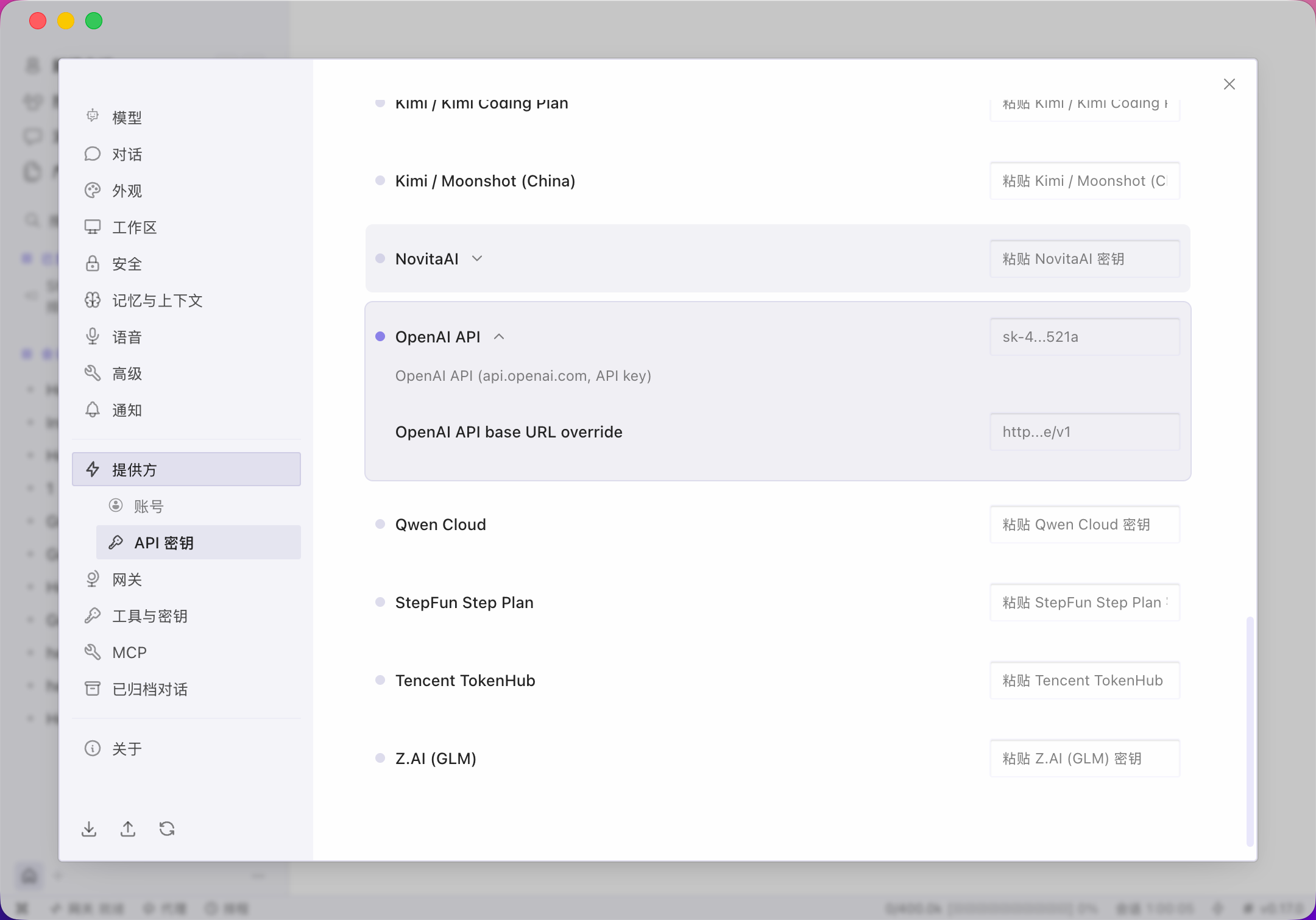This screenshot has width=1316, height=920.
Task: Click the vertical scrollbar in the provider list
Action: (1250, 731)
